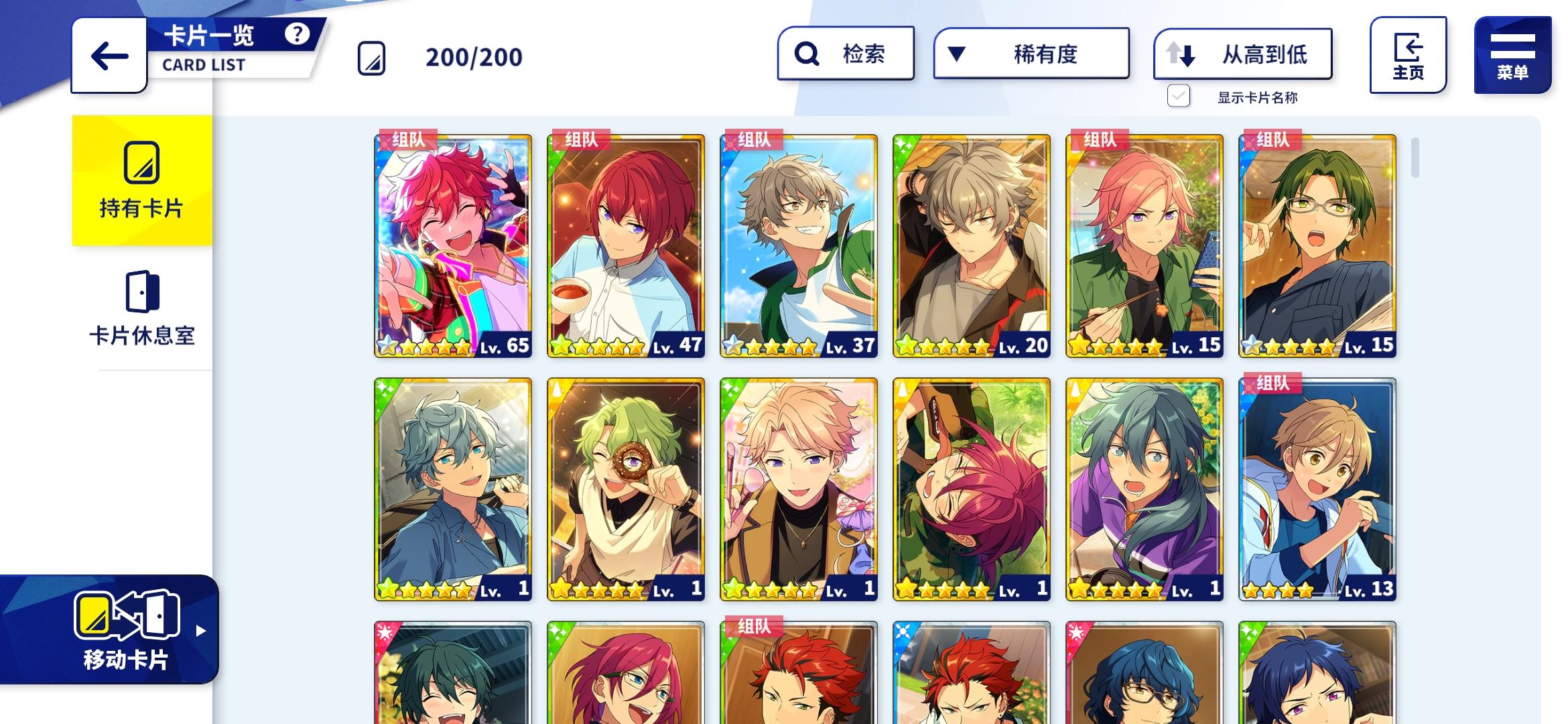Click the card count icon beside 200/200
The image size is (1568, 724).
point(371,58)
